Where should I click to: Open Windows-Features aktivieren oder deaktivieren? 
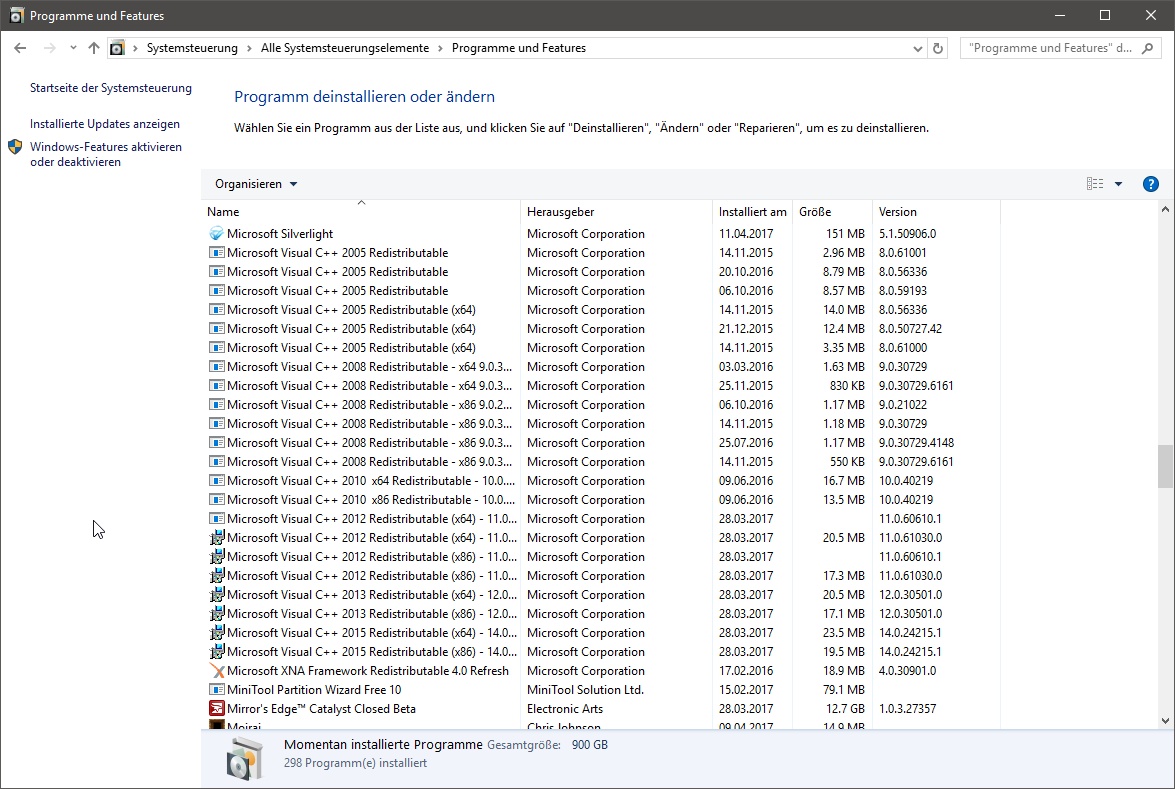tap(106, 154)
